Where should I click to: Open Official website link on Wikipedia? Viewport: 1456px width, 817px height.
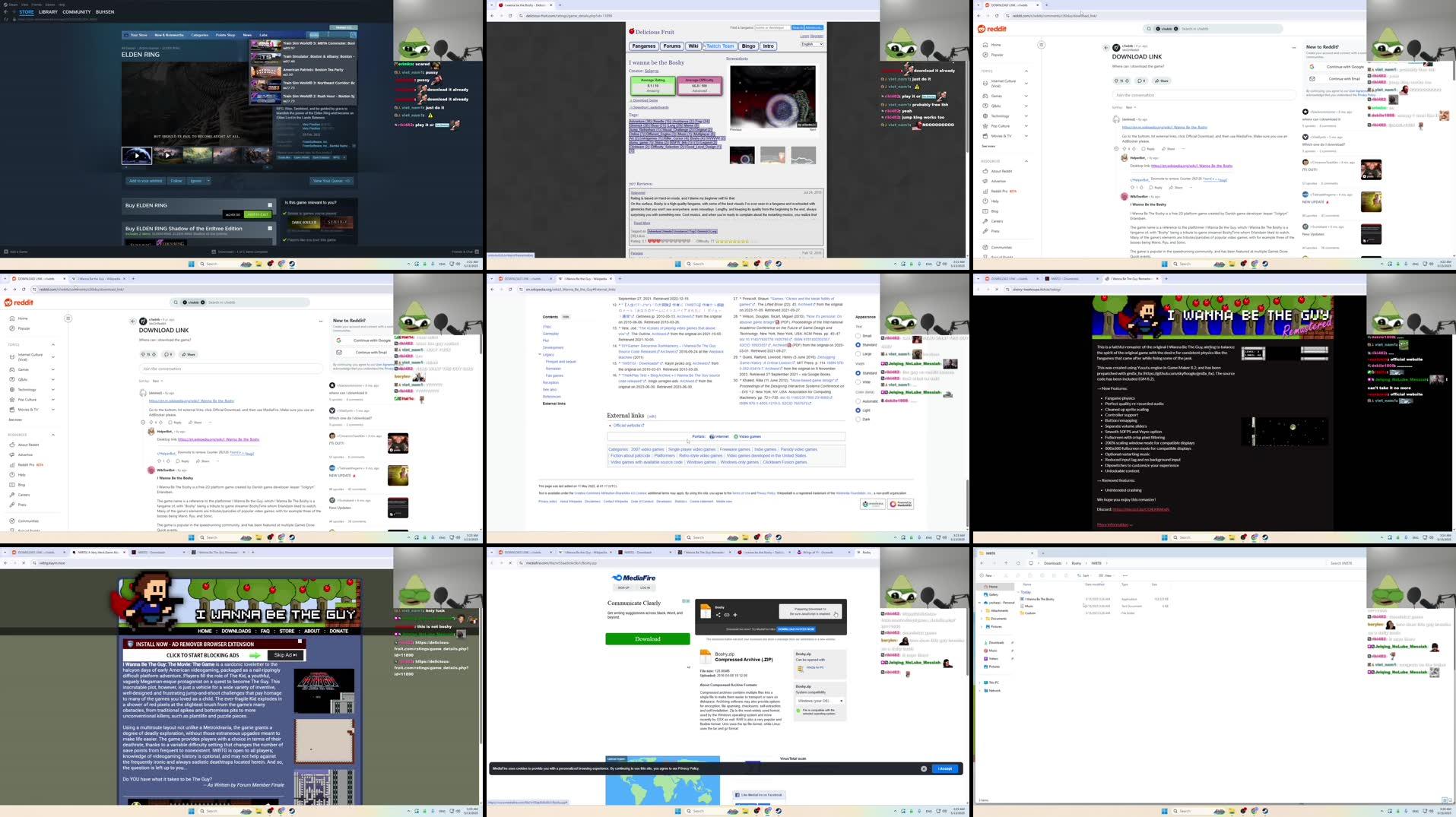click(x=629, y=426)
